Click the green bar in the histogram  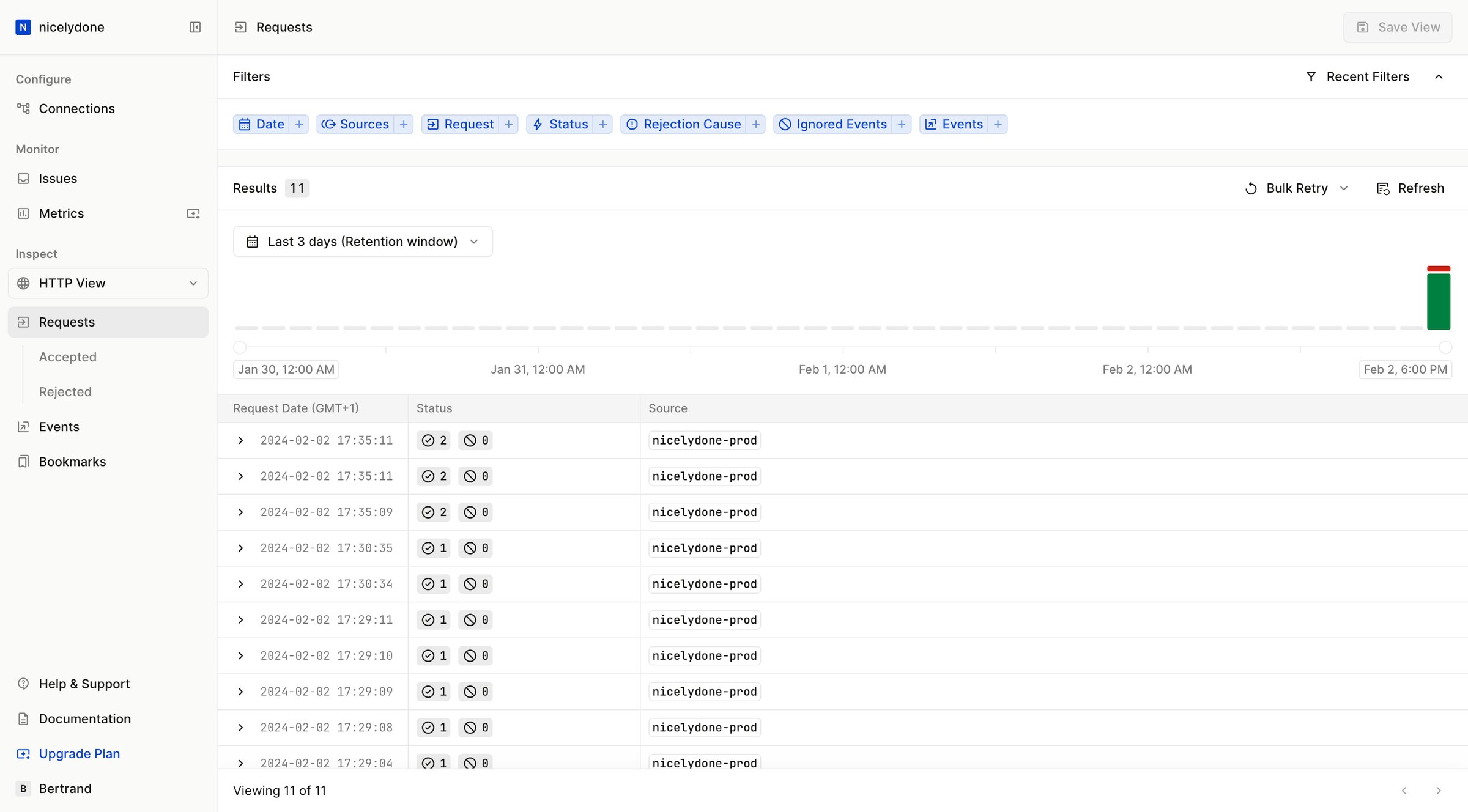1439,301
